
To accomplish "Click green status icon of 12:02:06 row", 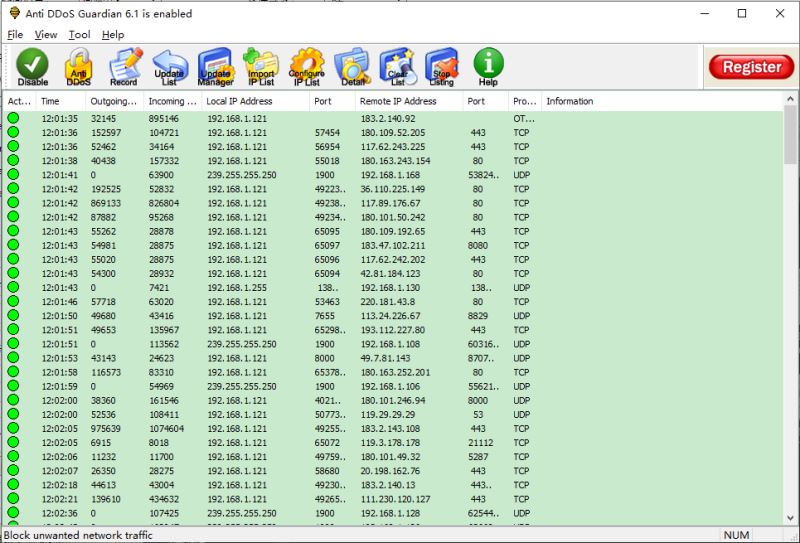I will (x=13, y=456).
